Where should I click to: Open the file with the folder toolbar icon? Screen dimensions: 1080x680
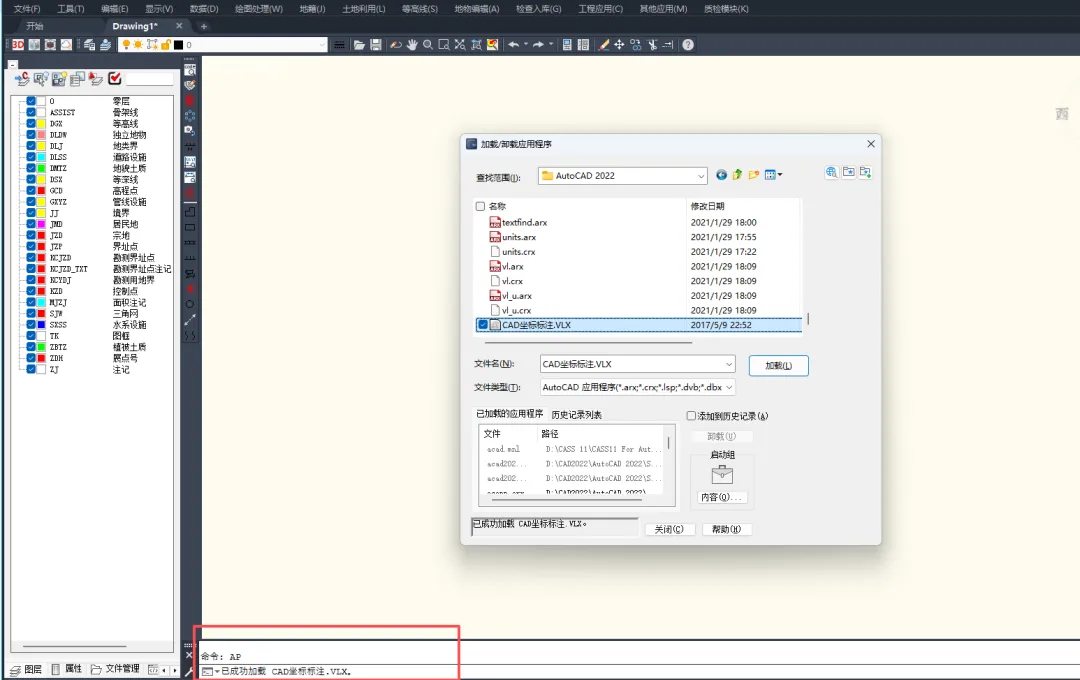point(360,45)
